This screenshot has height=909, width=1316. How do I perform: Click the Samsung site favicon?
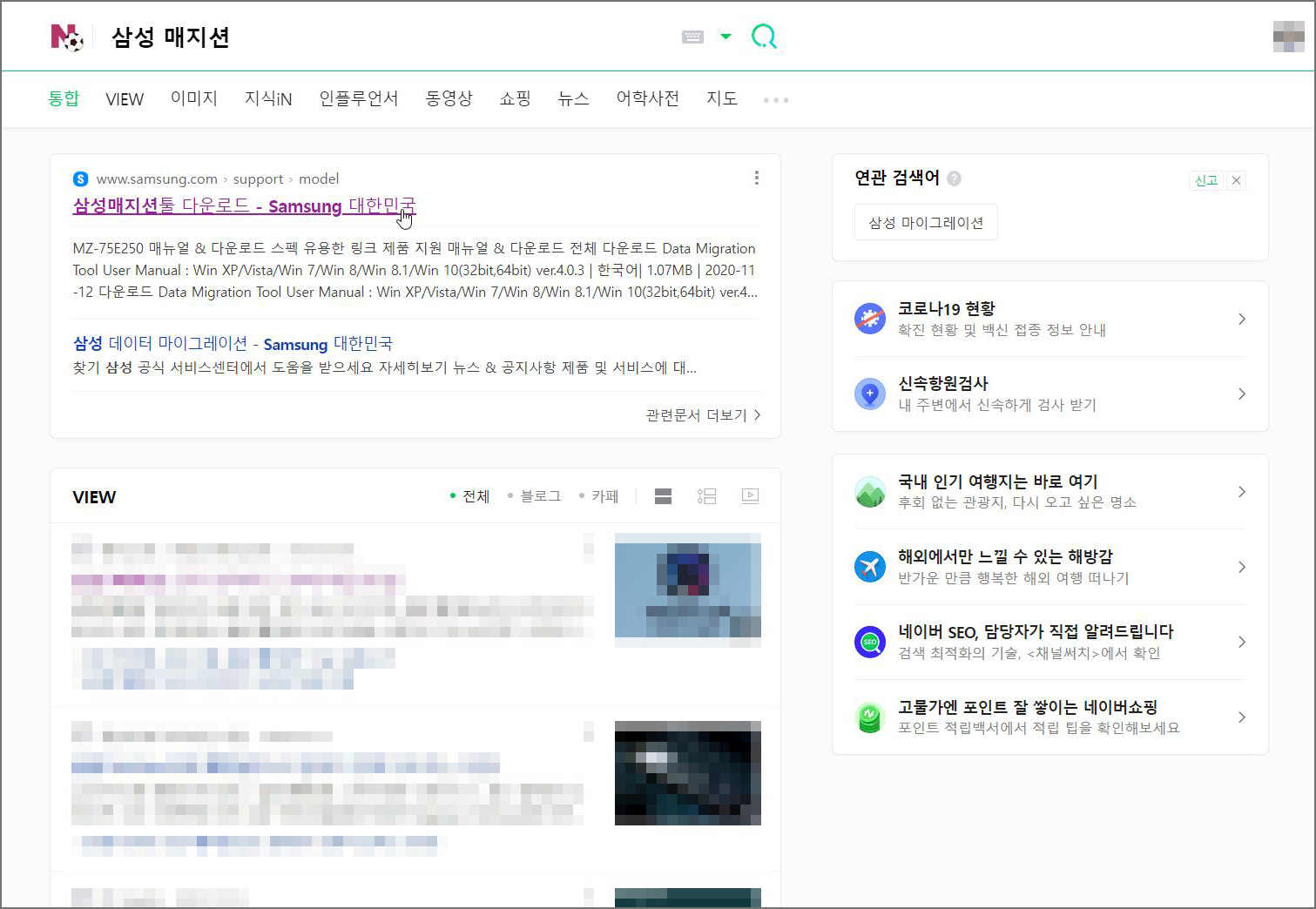[x=81, y=178]
